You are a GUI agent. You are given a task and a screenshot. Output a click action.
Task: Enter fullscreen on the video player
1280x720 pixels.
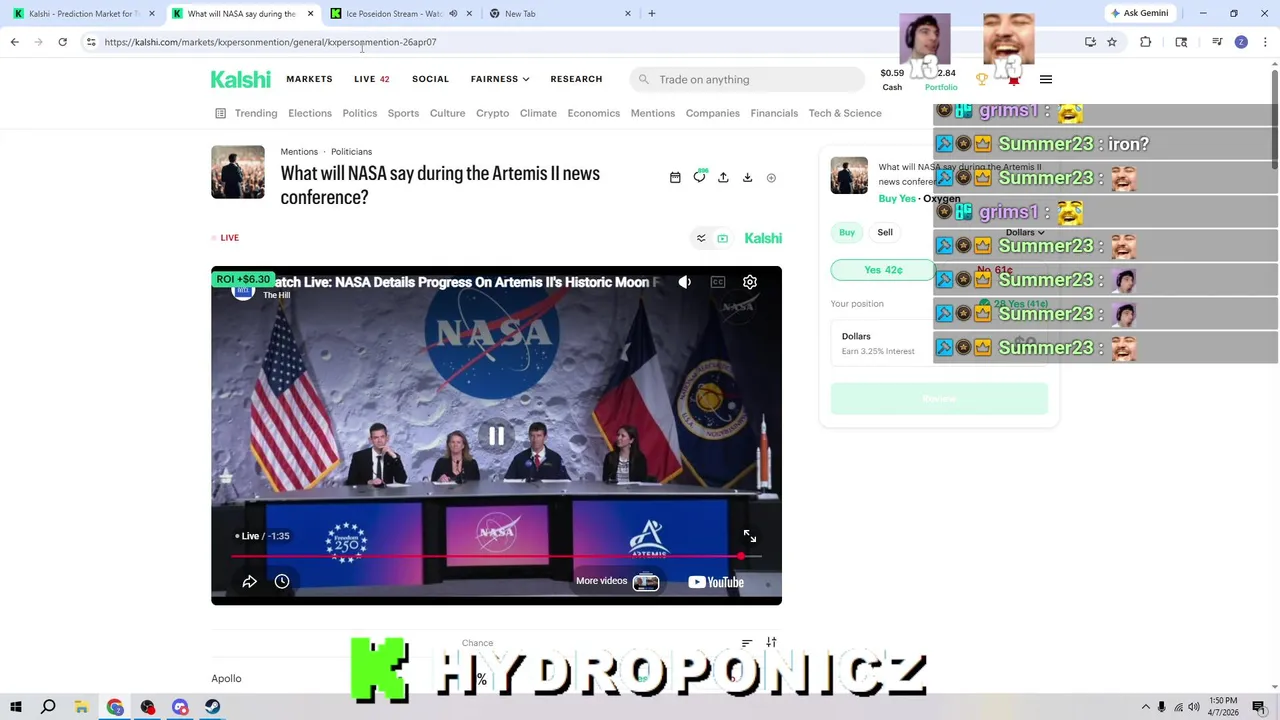(750, 537)
